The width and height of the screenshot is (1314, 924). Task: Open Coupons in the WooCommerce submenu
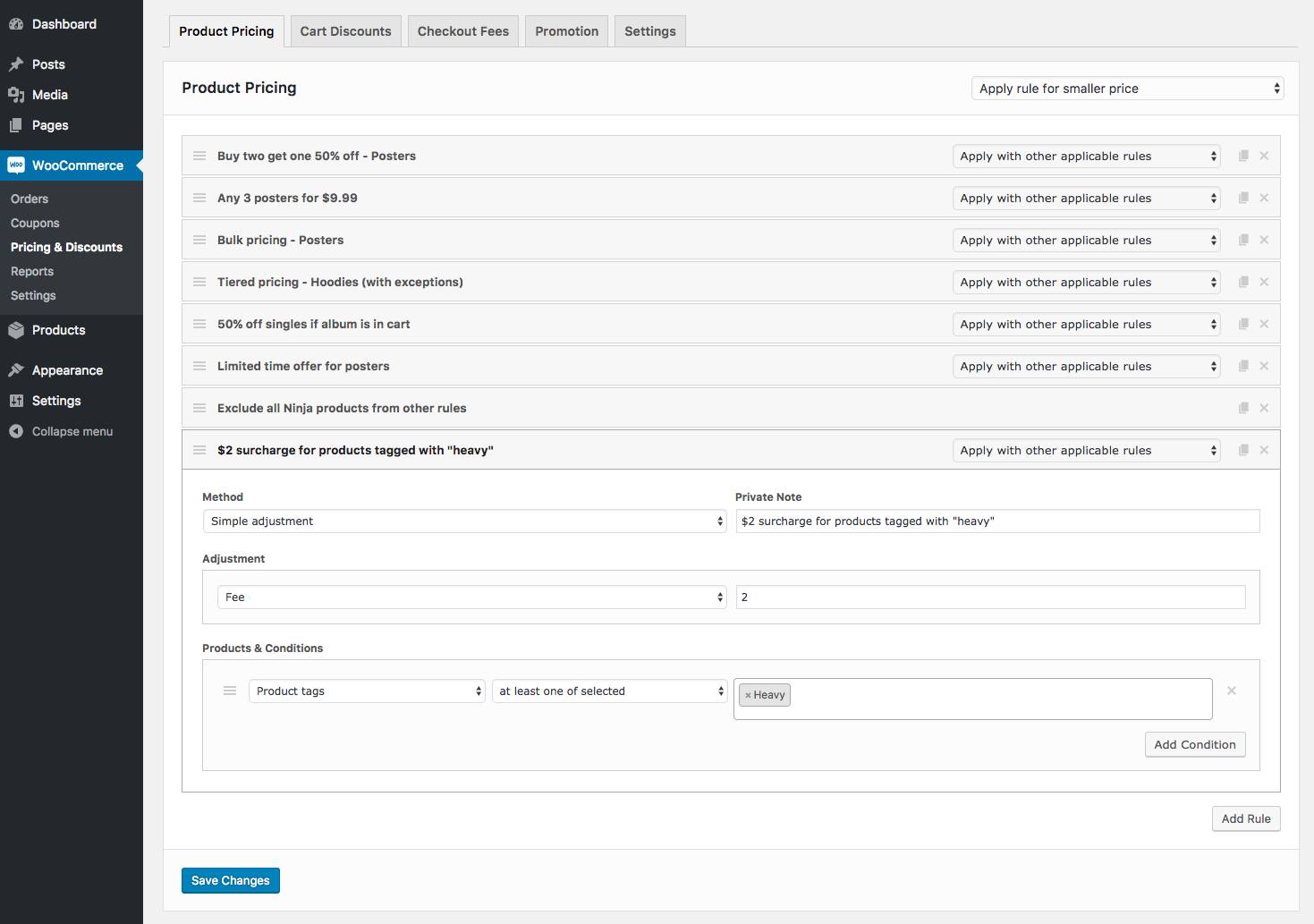[35, 223]
